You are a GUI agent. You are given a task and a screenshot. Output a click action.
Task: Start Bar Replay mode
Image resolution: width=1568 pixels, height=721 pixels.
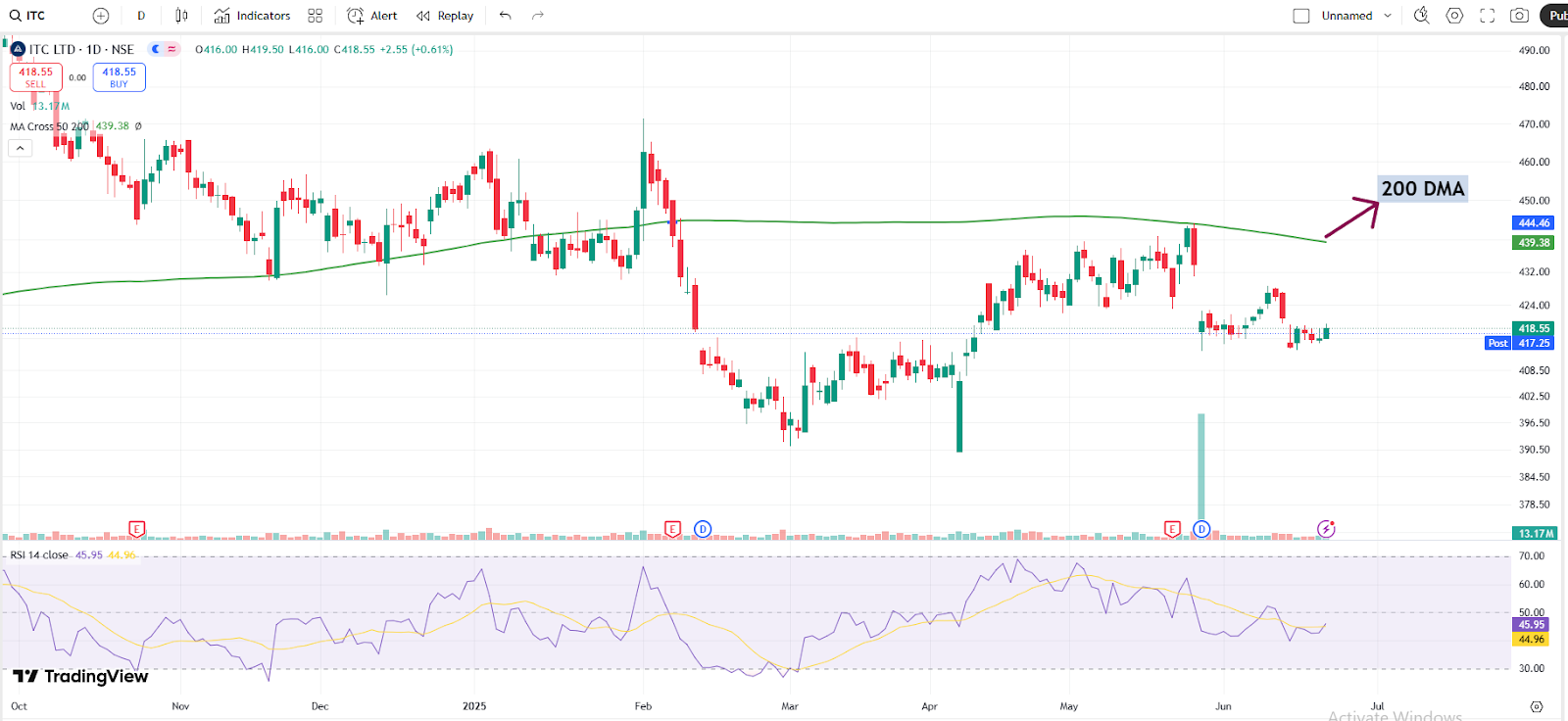pos(445,16)
